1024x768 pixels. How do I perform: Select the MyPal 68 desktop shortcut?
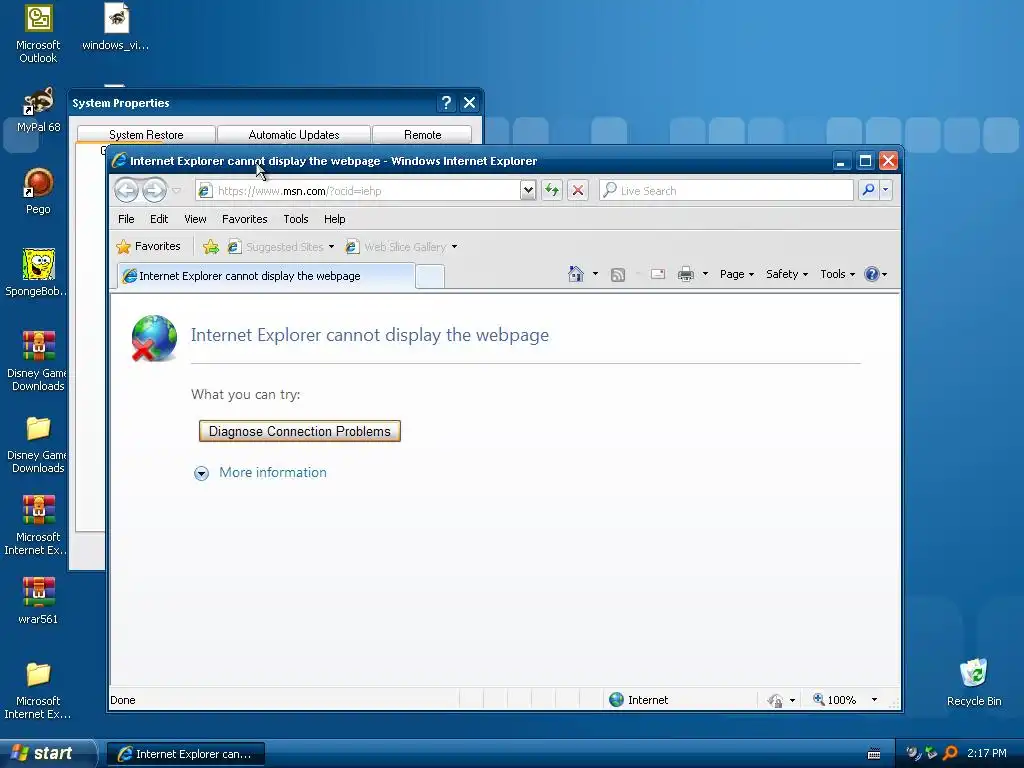click(x=38, y=110)
